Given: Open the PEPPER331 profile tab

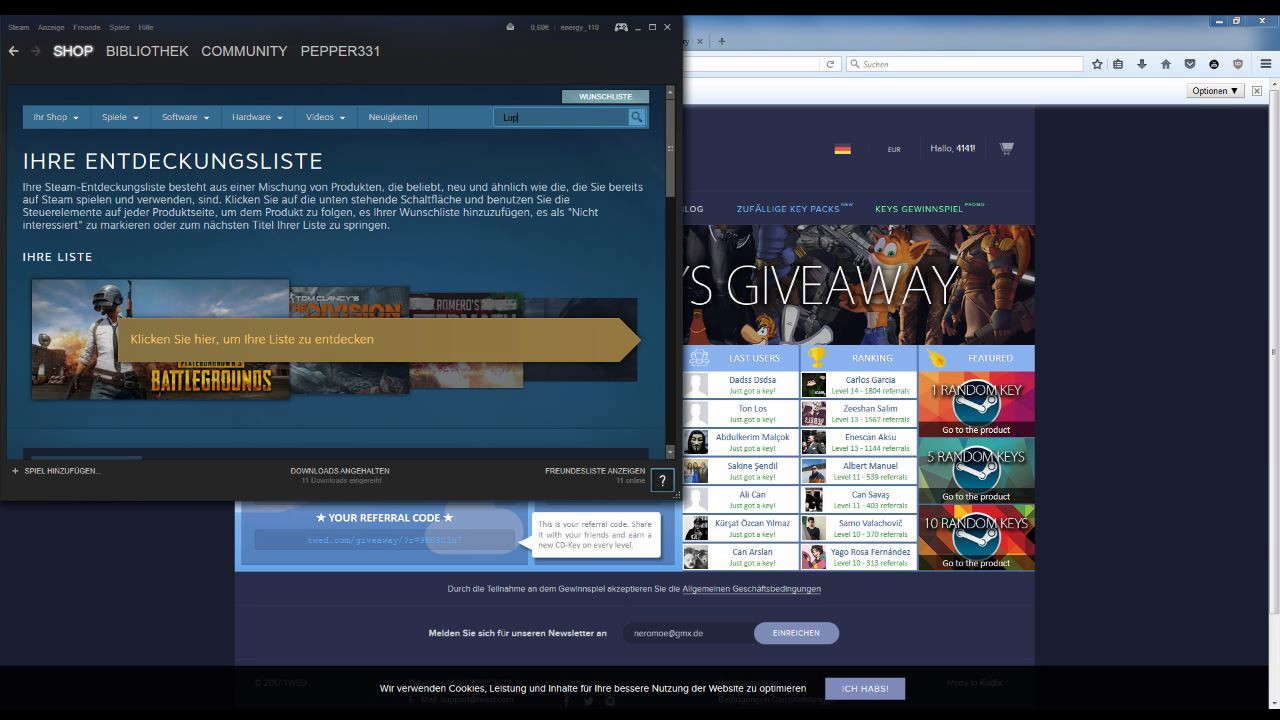Looking at the screenshot, I should tap(340, 51).
